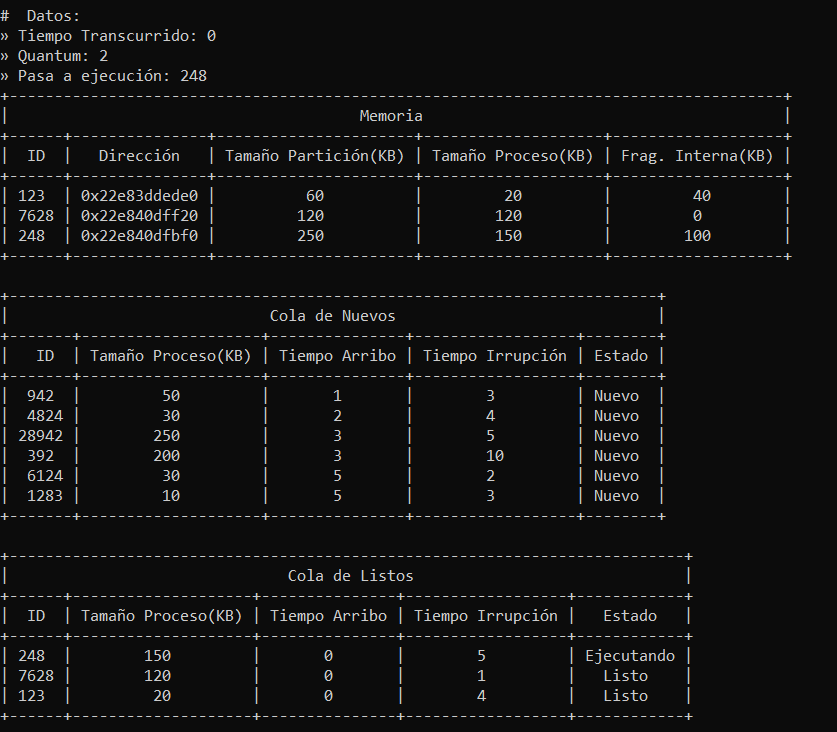The height and width of the screenshot is (732, 837).
Task: Select process ID 392
Action: tap(41, 456)
